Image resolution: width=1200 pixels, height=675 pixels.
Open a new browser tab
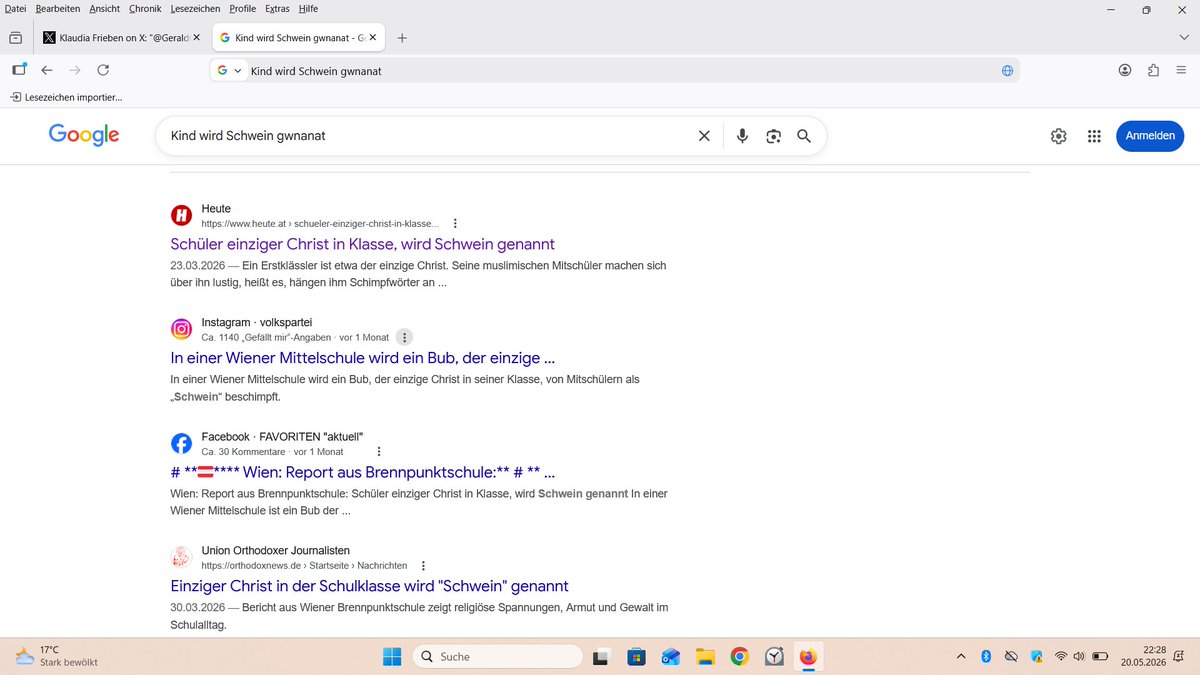pos(402,38)
